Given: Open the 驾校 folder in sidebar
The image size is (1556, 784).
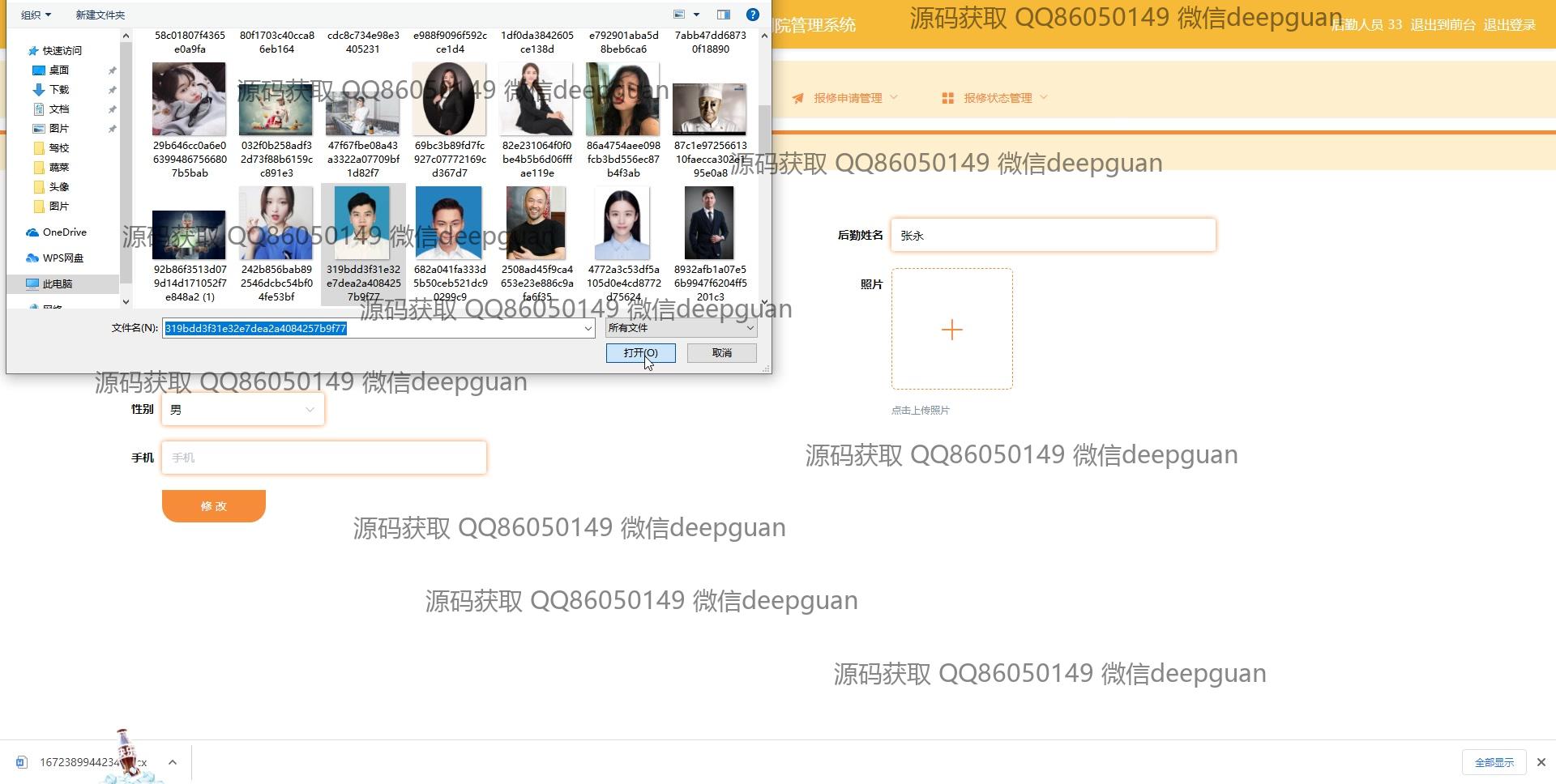Looking at the screenshot, I should tap(59, 147).
